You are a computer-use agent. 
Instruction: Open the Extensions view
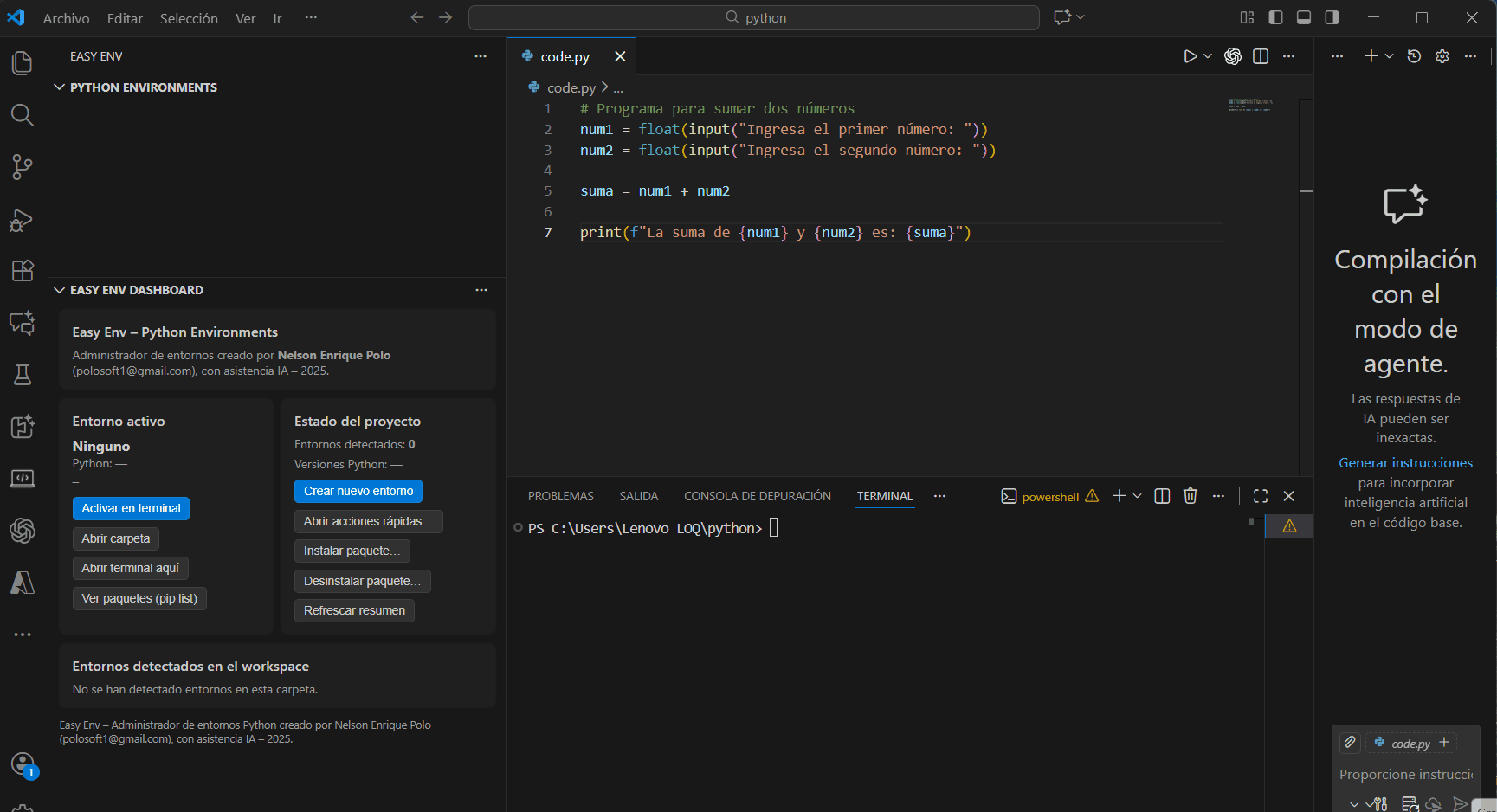(23, 271)
